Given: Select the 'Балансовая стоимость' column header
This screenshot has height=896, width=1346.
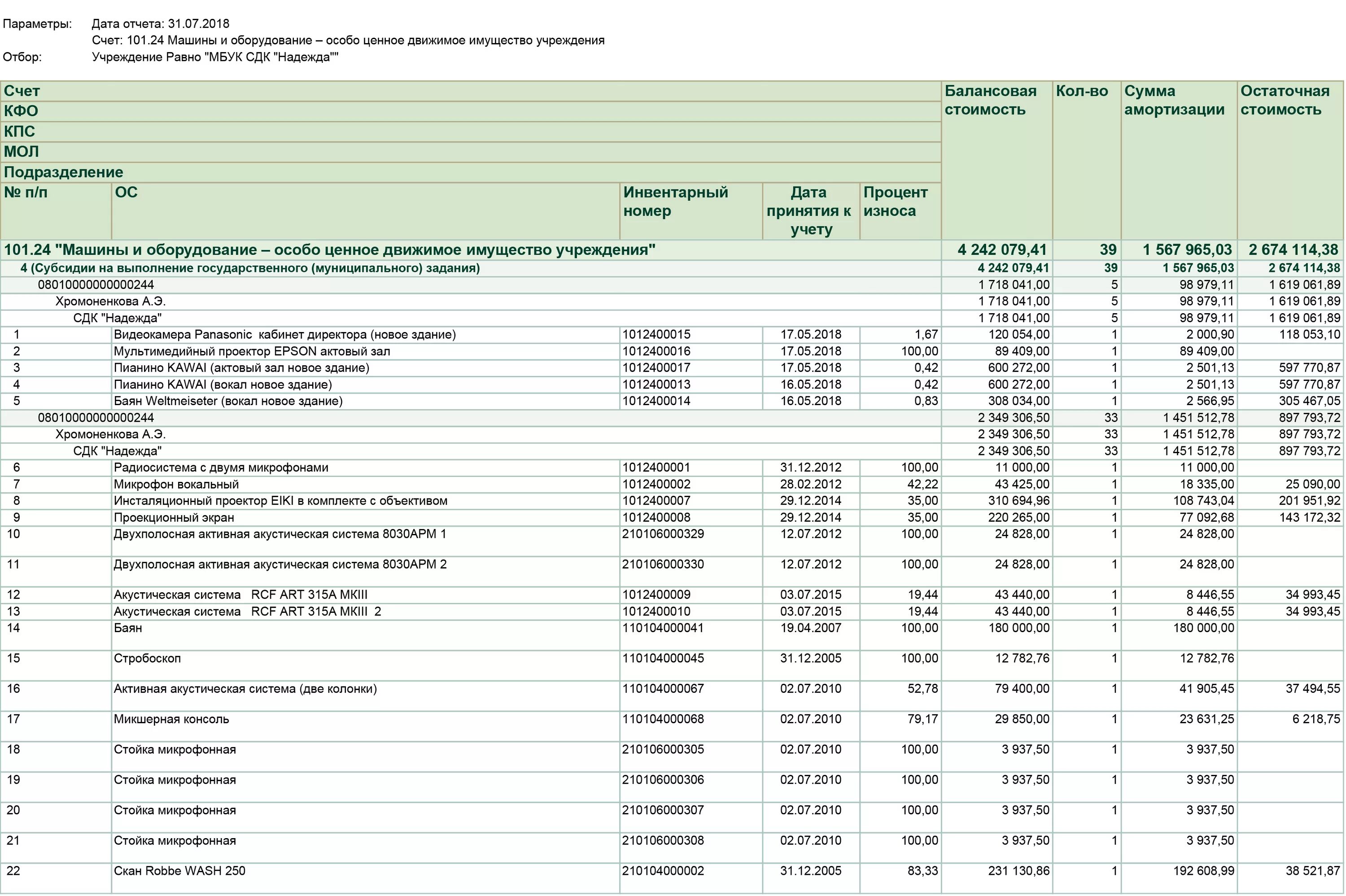Looking at the screenshot, I should 996,160.
